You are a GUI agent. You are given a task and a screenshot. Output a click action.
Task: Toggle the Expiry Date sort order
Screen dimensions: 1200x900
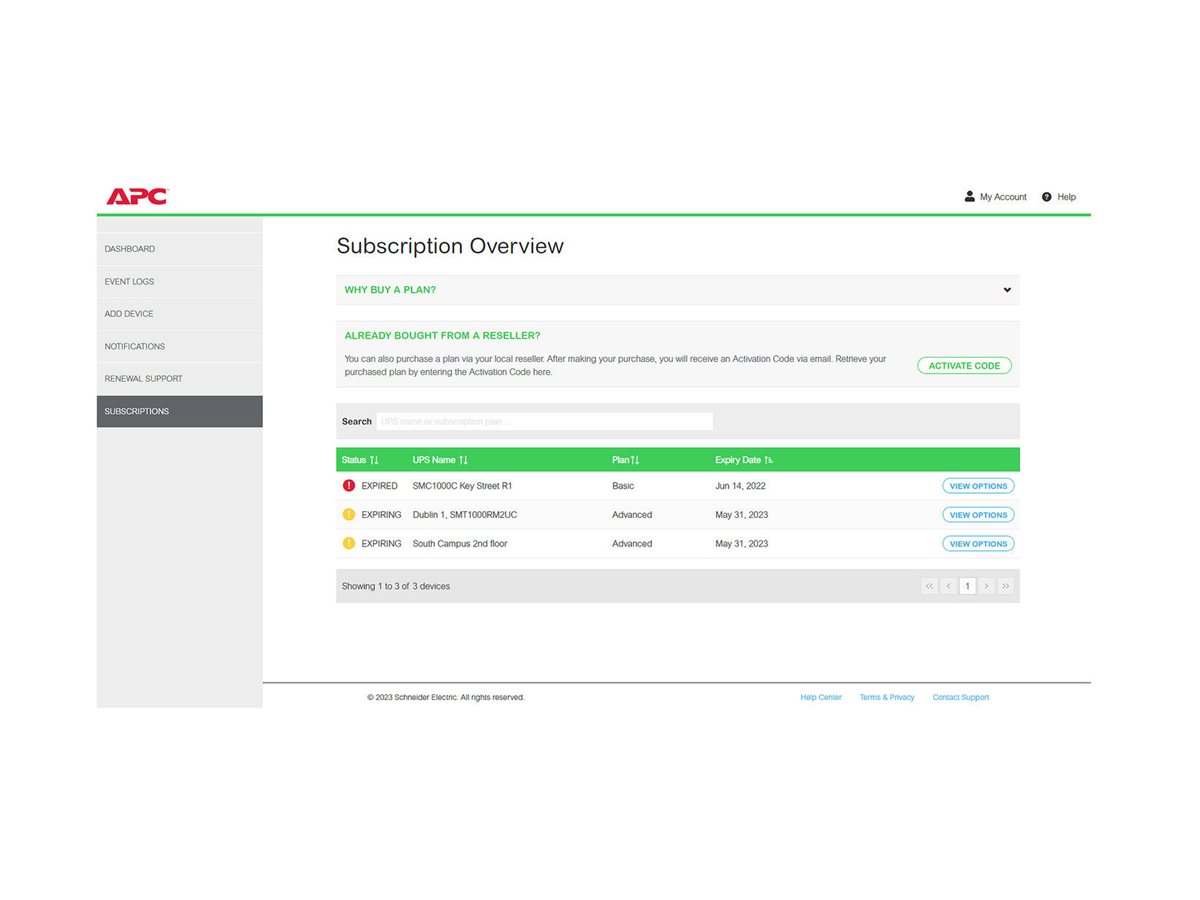[769, 459]
